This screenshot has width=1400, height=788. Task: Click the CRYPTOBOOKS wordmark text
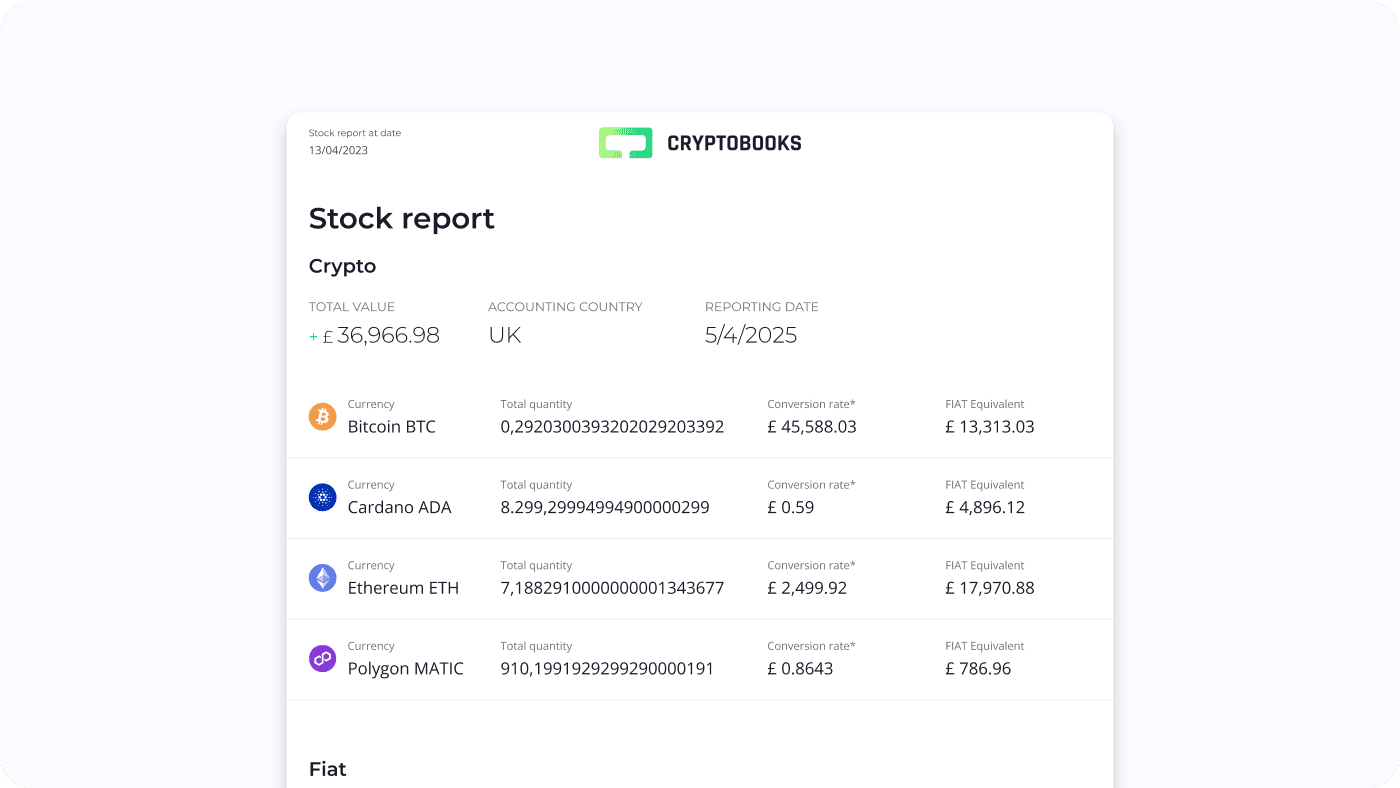point(735,142)
